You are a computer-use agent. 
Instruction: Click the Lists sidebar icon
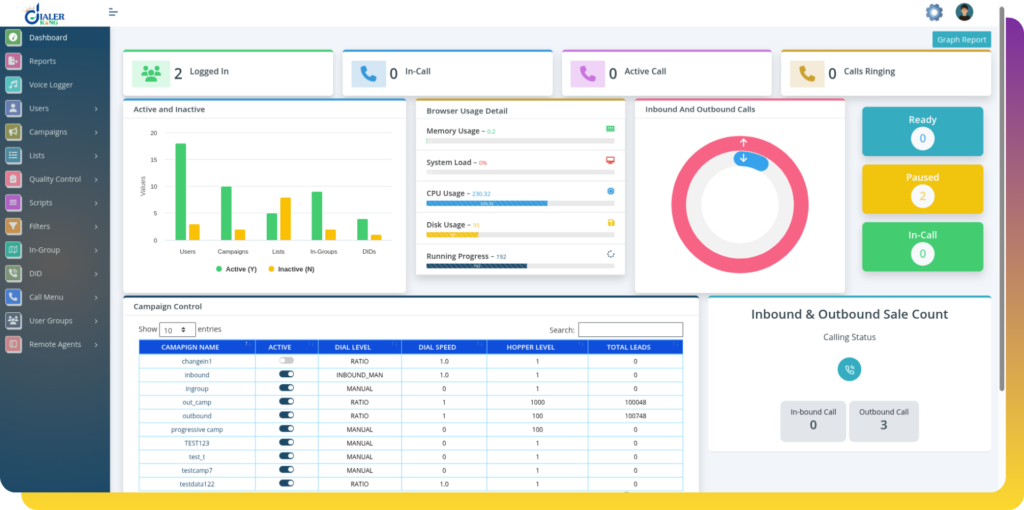(x=14, y=155)
